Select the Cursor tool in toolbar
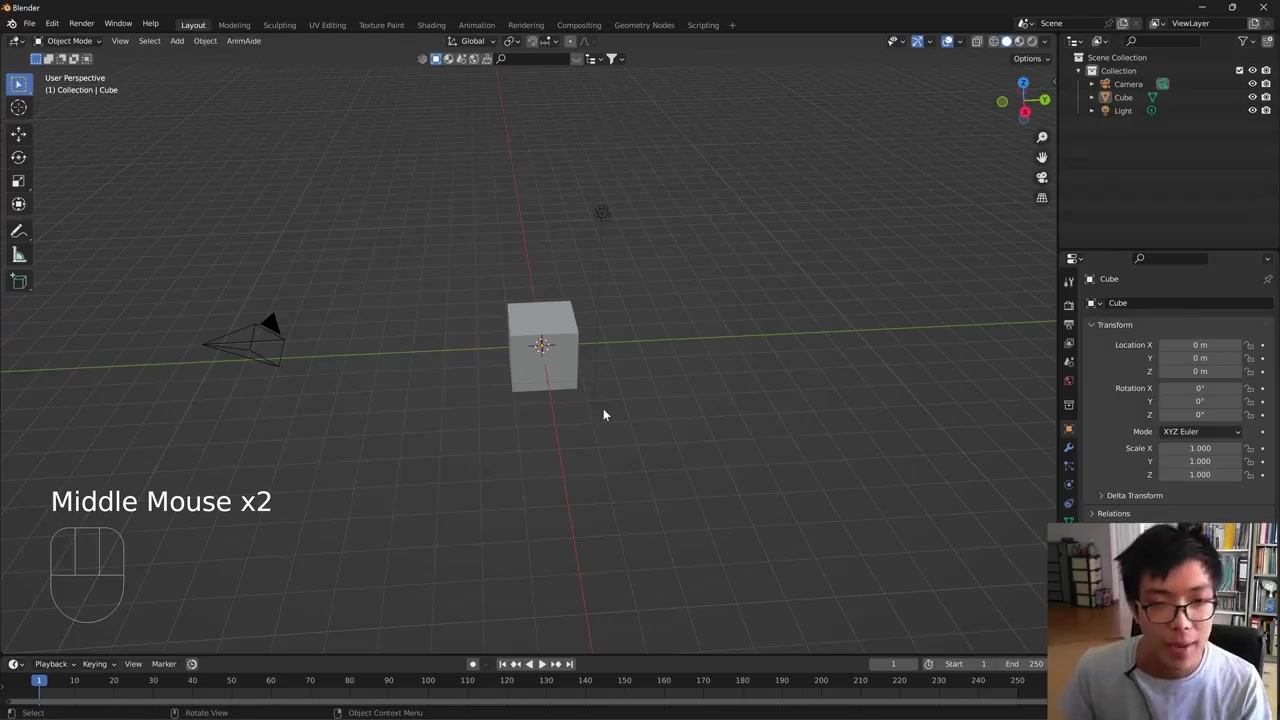 (18, 108)
